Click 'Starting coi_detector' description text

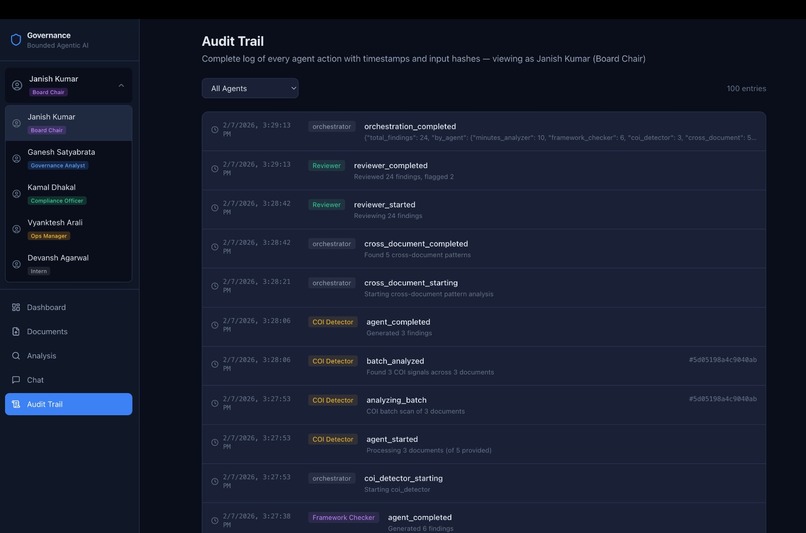[x=397, y=489]
